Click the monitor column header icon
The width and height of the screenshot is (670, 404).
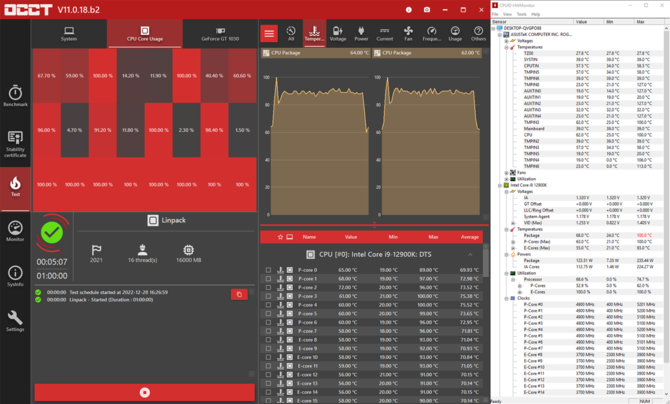click(x=290, y=237)
